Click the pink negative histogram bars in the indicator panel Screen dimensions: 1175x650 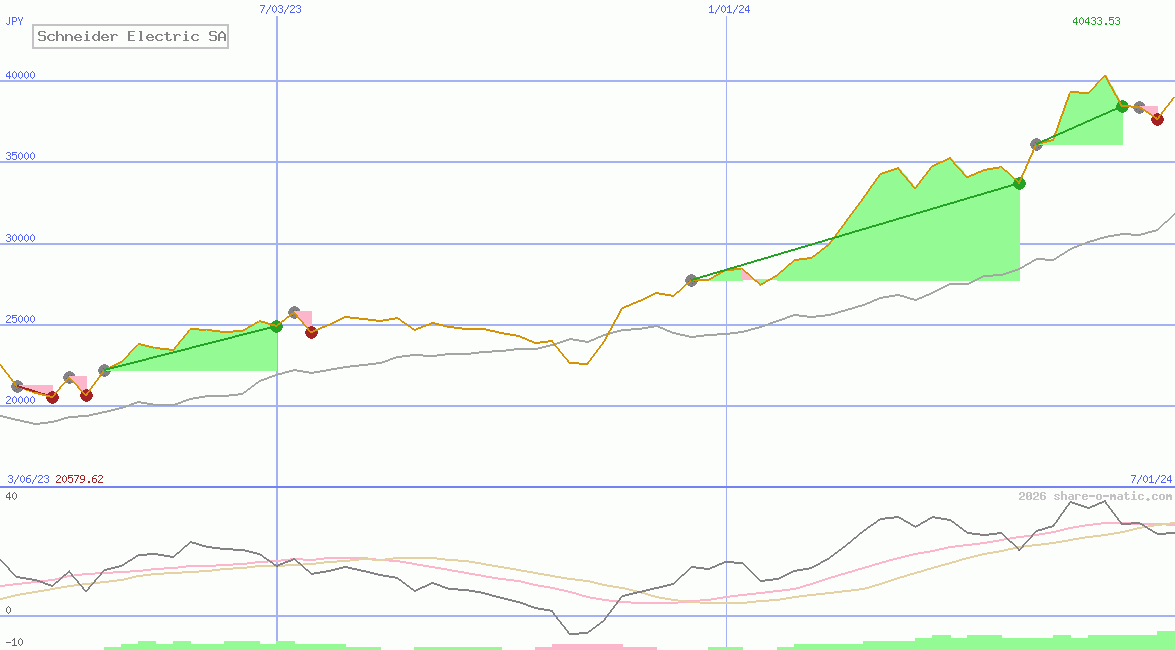(580, 646)
